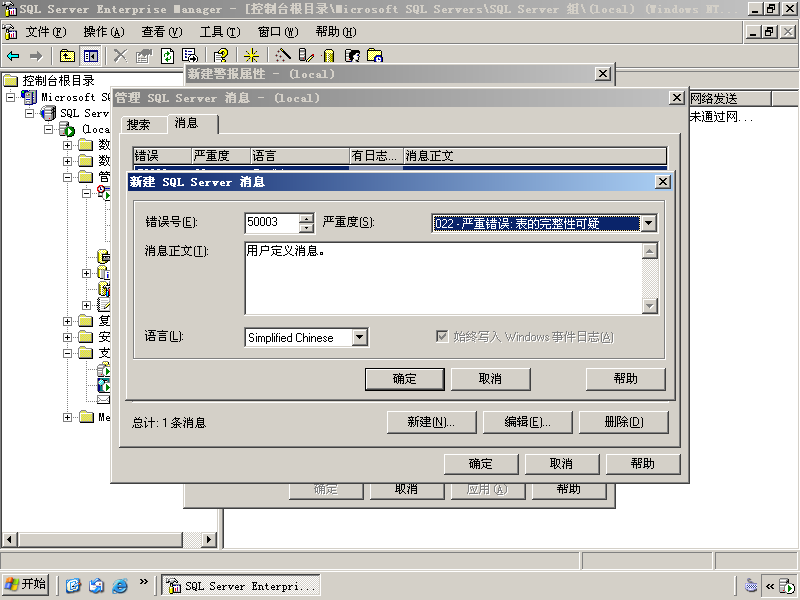The height and width of the screenshot is (600, 800).
Task: Open the 工具(T) menu
Action: pyautogui.click(x=219, y=32)
